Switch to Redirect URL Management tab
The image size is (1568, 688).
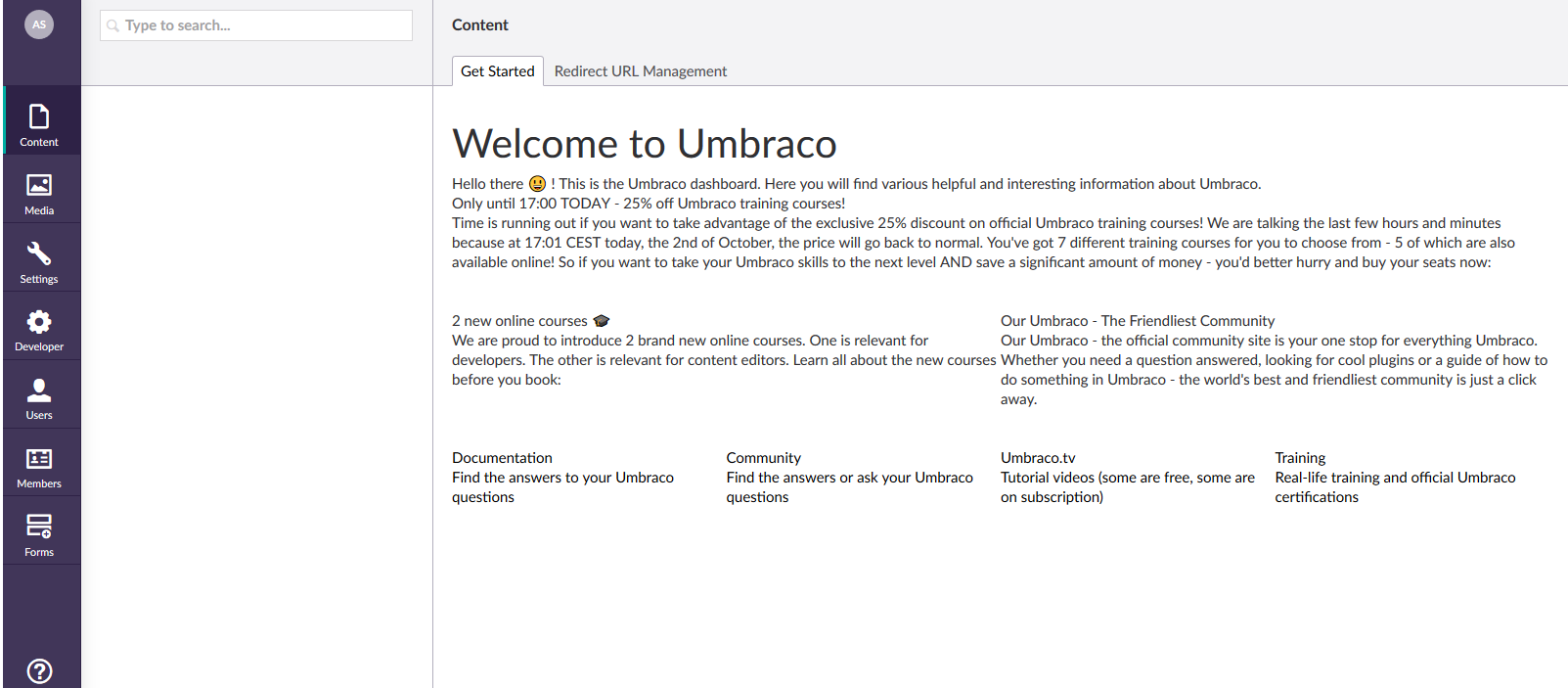[641, 71]
